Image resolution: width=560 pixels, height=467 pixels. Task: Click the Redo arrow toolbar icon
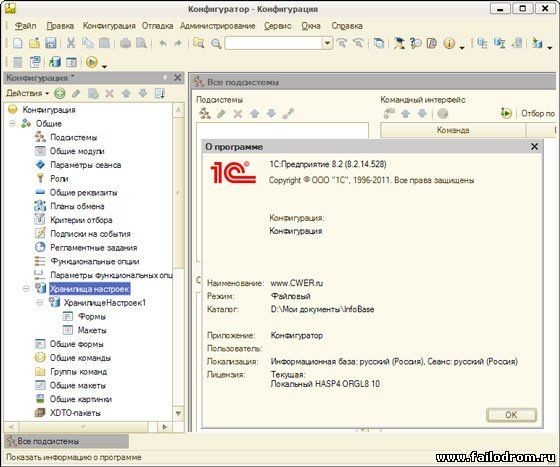(x=178, y=43)
